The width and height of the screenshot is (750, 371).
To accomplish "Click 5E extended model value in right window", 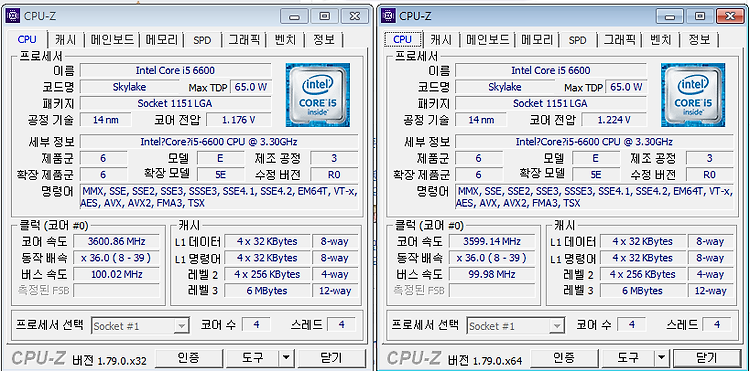I will coord(596,175).
